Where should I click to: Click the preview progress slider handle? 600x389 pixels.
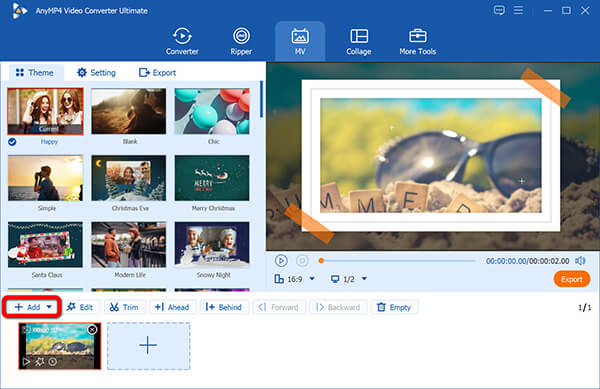(321, 261)
